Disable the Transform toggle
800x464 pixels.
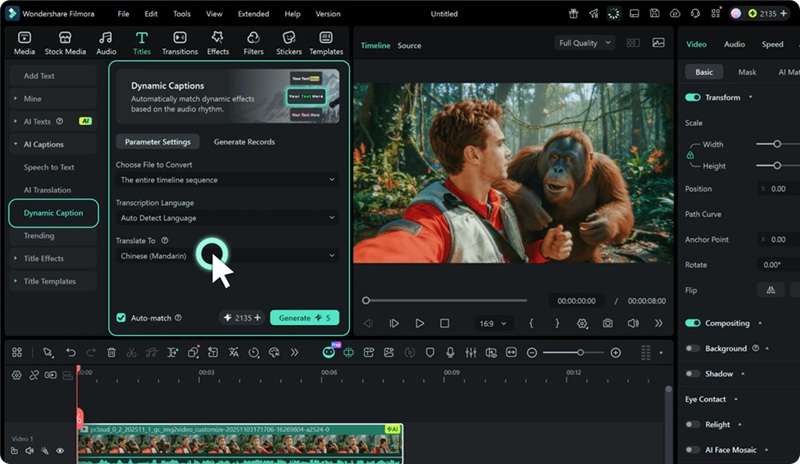[x=692, y=97]
